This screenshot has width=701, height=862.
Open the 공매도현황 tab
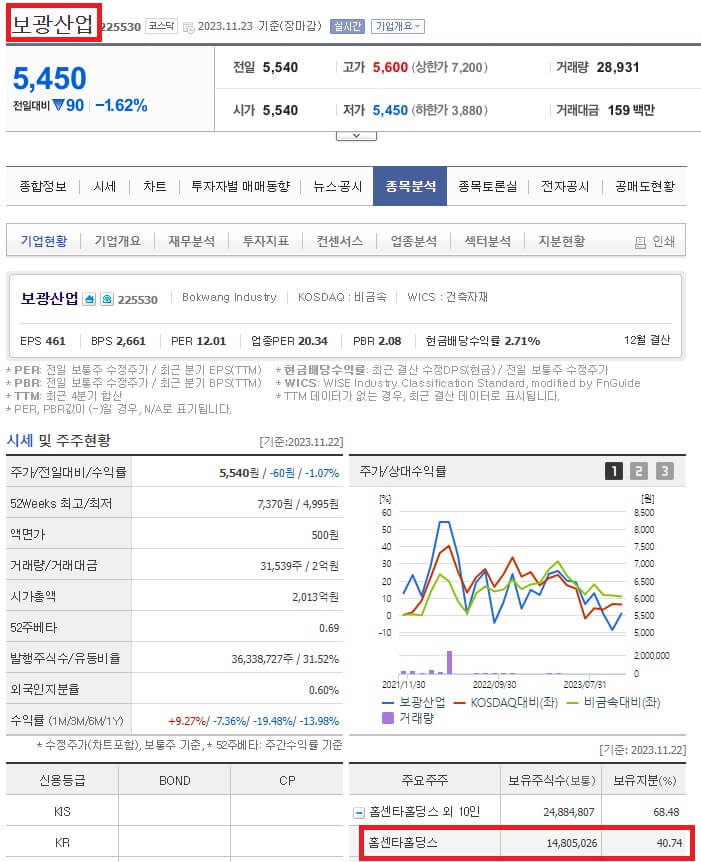tap(645, 186)
